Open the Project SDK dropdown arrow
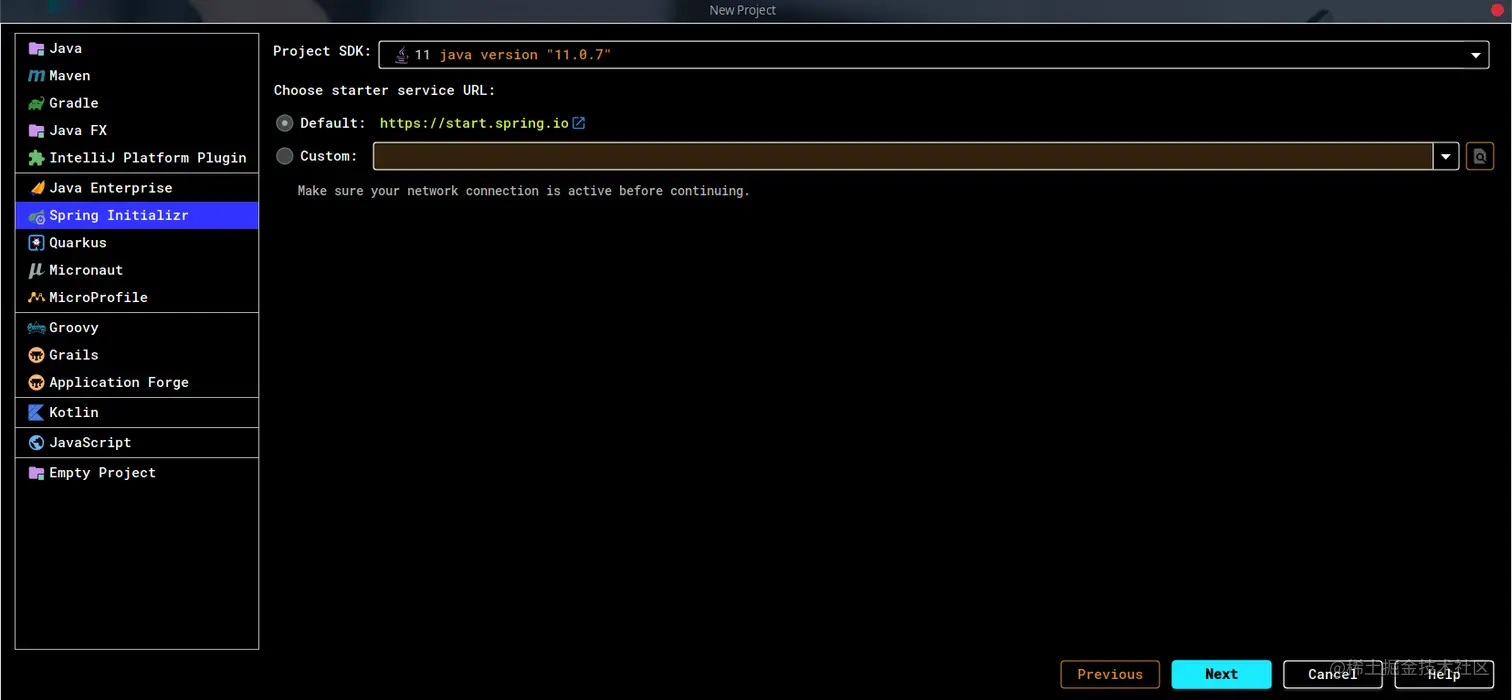Viewport: 1512px width, 700px height. click(x=1475, y=55)
